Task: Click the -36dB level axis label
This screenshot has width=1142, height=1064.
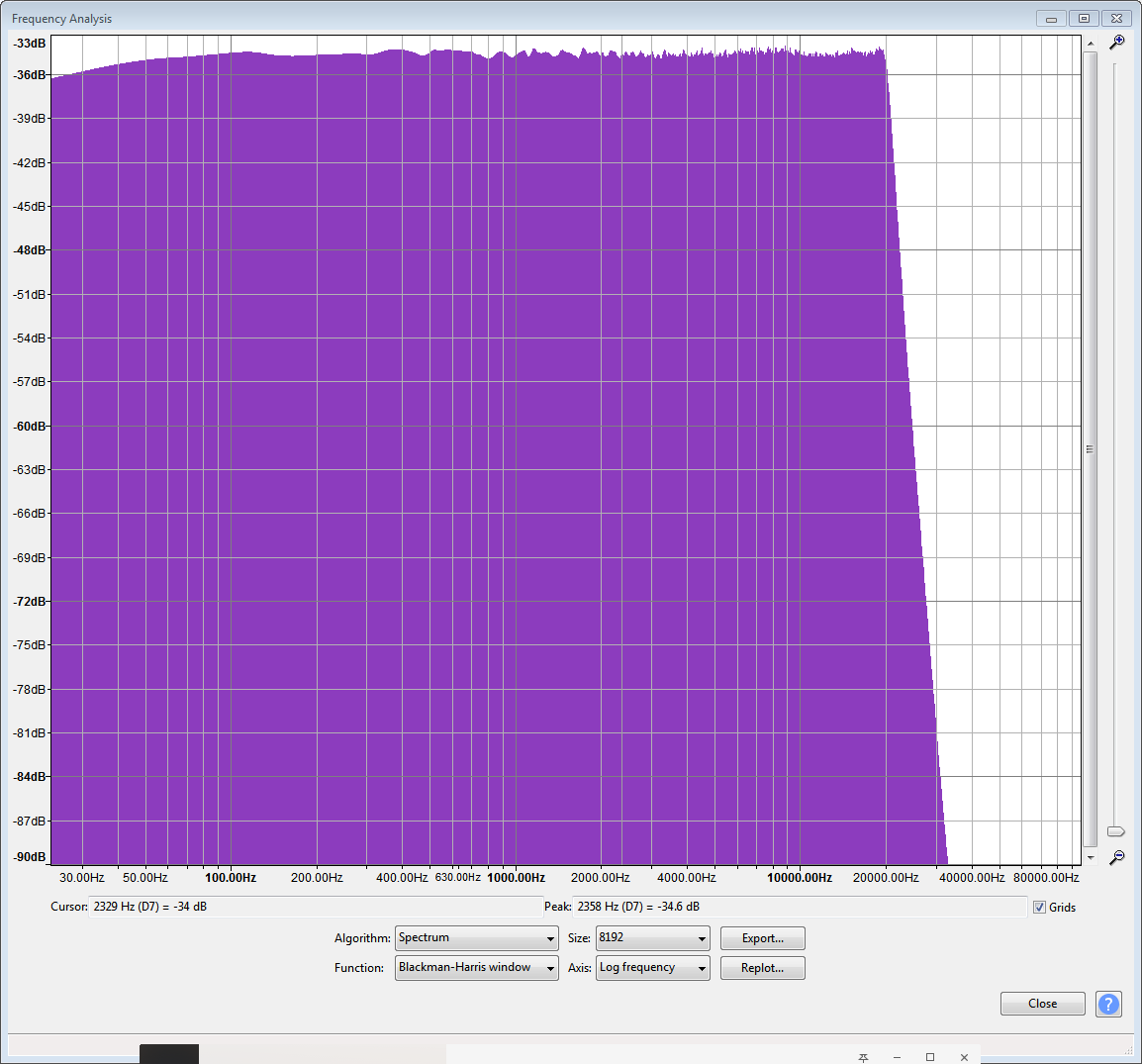Action: click(x=29, y=75)
